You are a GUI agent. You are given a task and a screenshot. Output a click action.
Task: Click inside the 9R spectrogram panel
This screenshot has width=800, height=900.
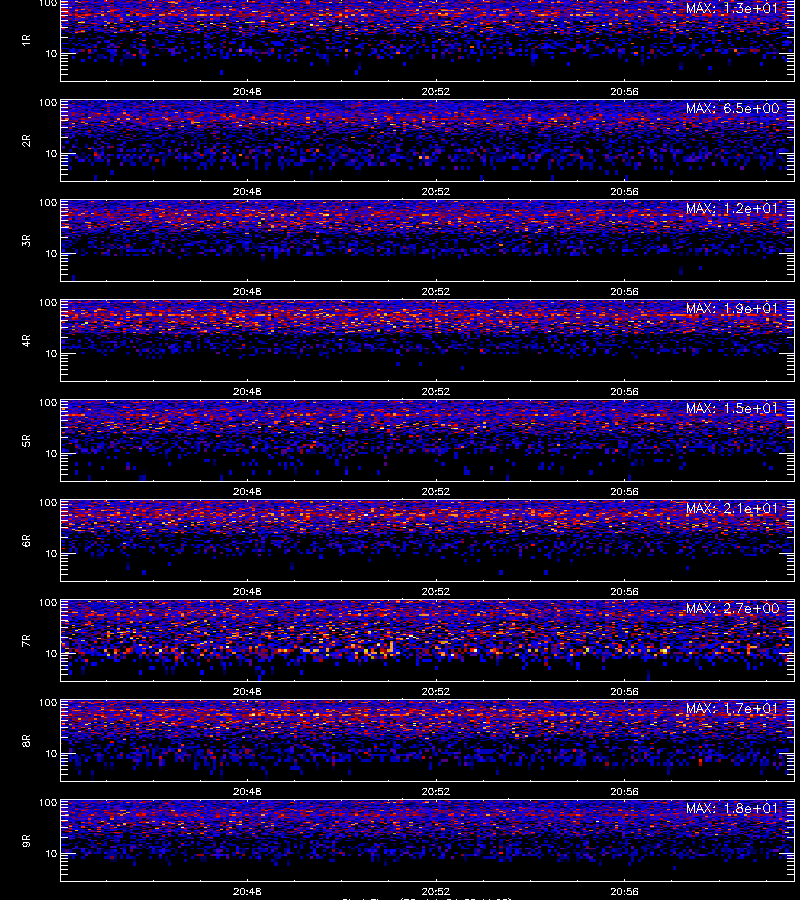click(428, 840)
